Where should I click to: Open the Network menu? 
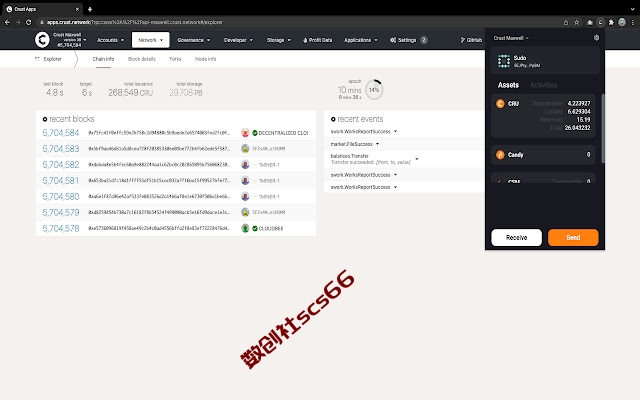(151, 40)
